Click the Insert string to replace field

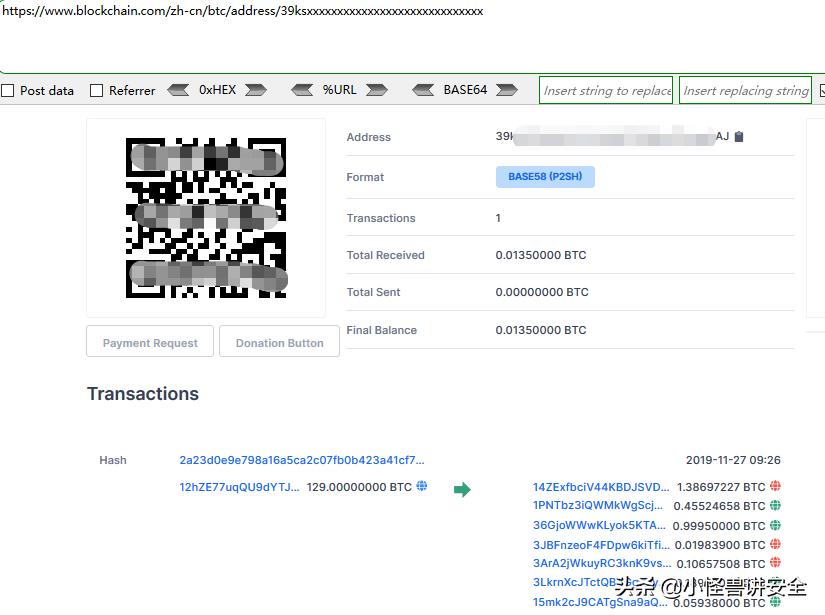point(606,91)
